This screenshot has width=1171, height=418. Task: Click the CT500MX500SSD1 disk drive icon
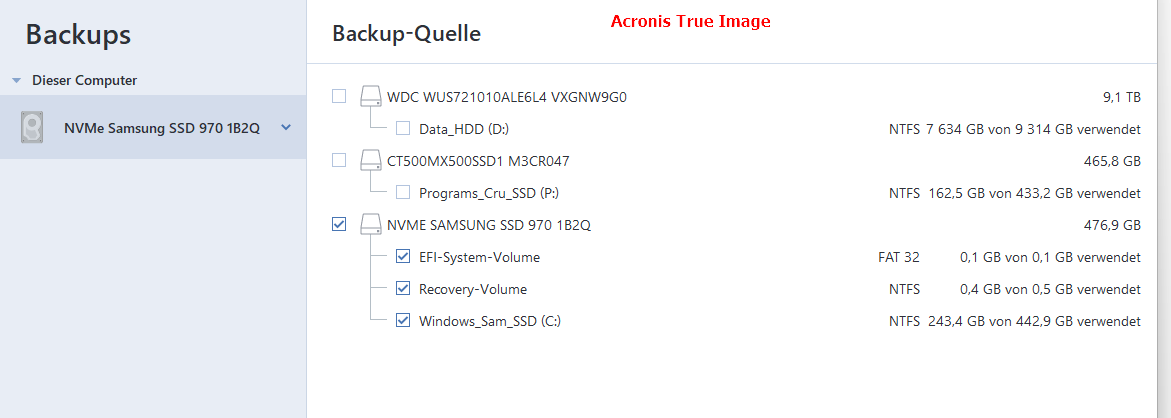click(x=370, y=160)
